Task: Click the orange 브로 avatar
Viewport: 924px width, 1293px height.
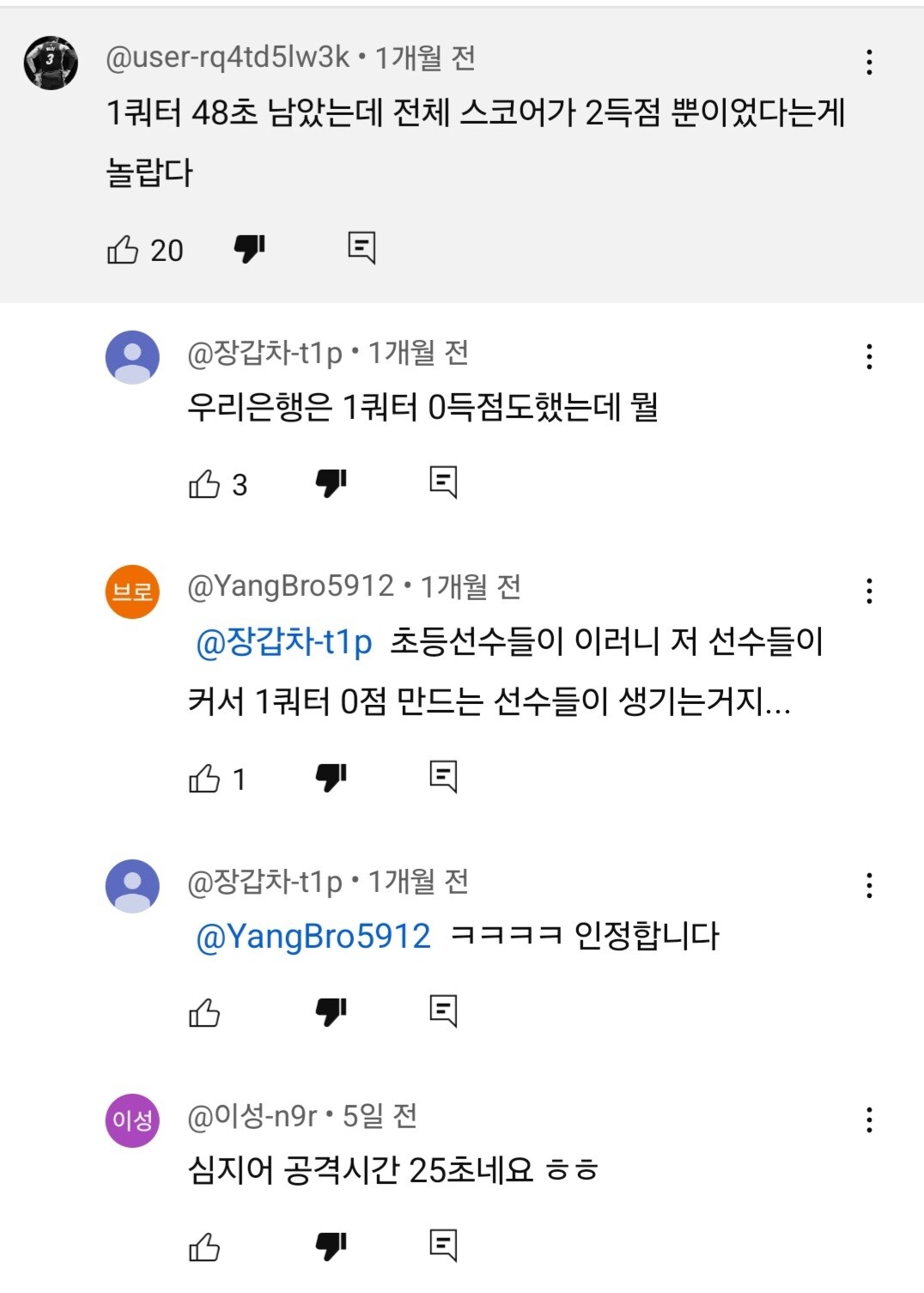Action: 132,592
